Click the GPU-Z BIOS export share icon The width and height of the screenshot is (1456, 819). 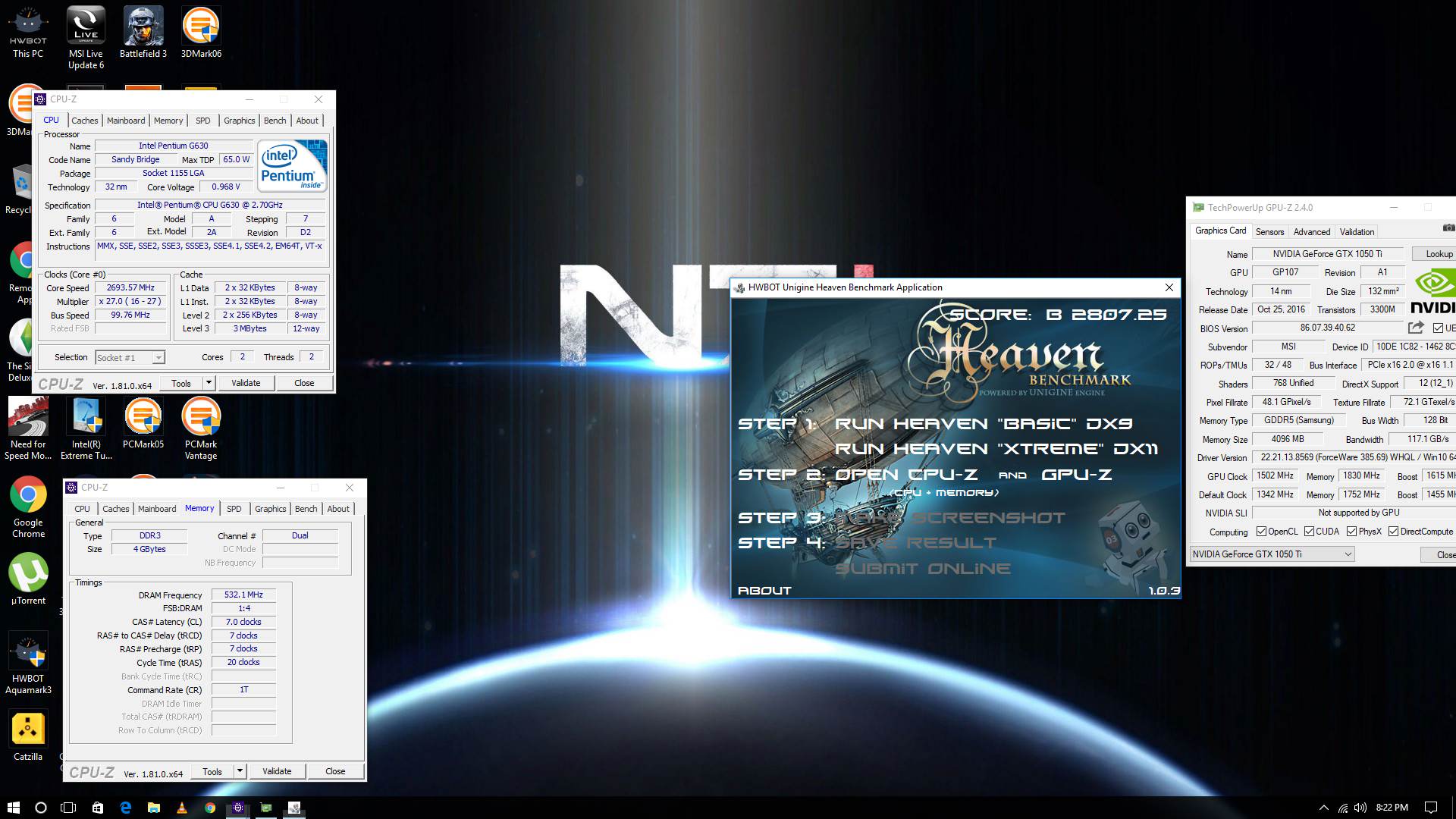[x=1416, y=328]
